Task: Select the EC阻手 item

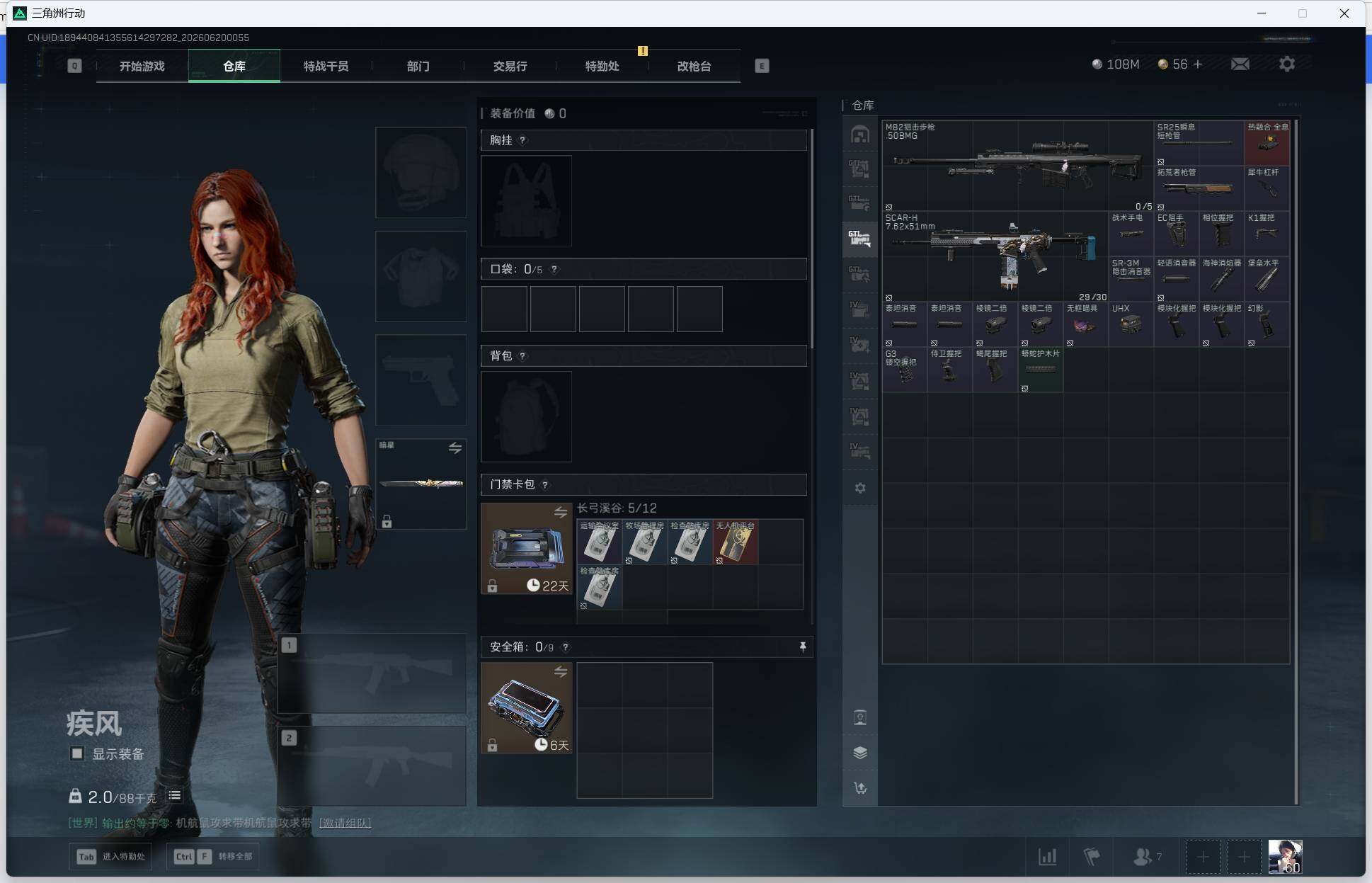Action: click(x=1177, y=234)
